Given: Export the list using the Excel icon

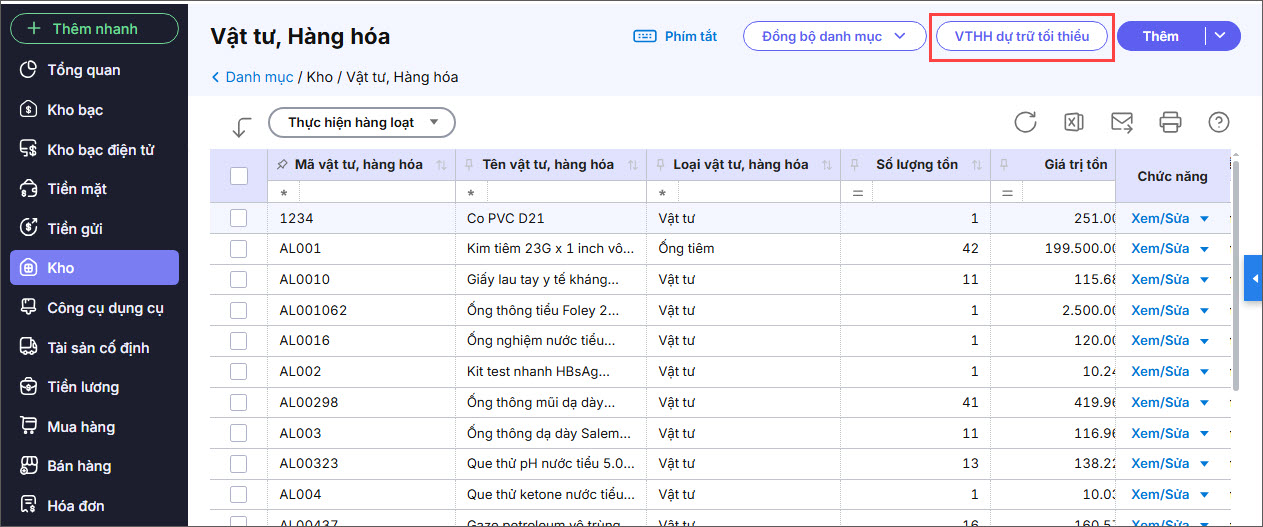Looking at the screenshot, I should pyautogui.click(x=1073, y=122).
